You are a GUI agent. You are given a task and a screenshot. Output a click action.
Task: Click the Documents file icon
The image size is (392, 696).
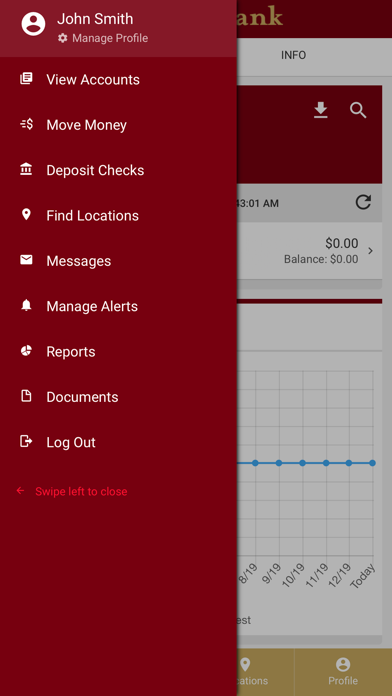pyautogui.click(x=26, y=396)
